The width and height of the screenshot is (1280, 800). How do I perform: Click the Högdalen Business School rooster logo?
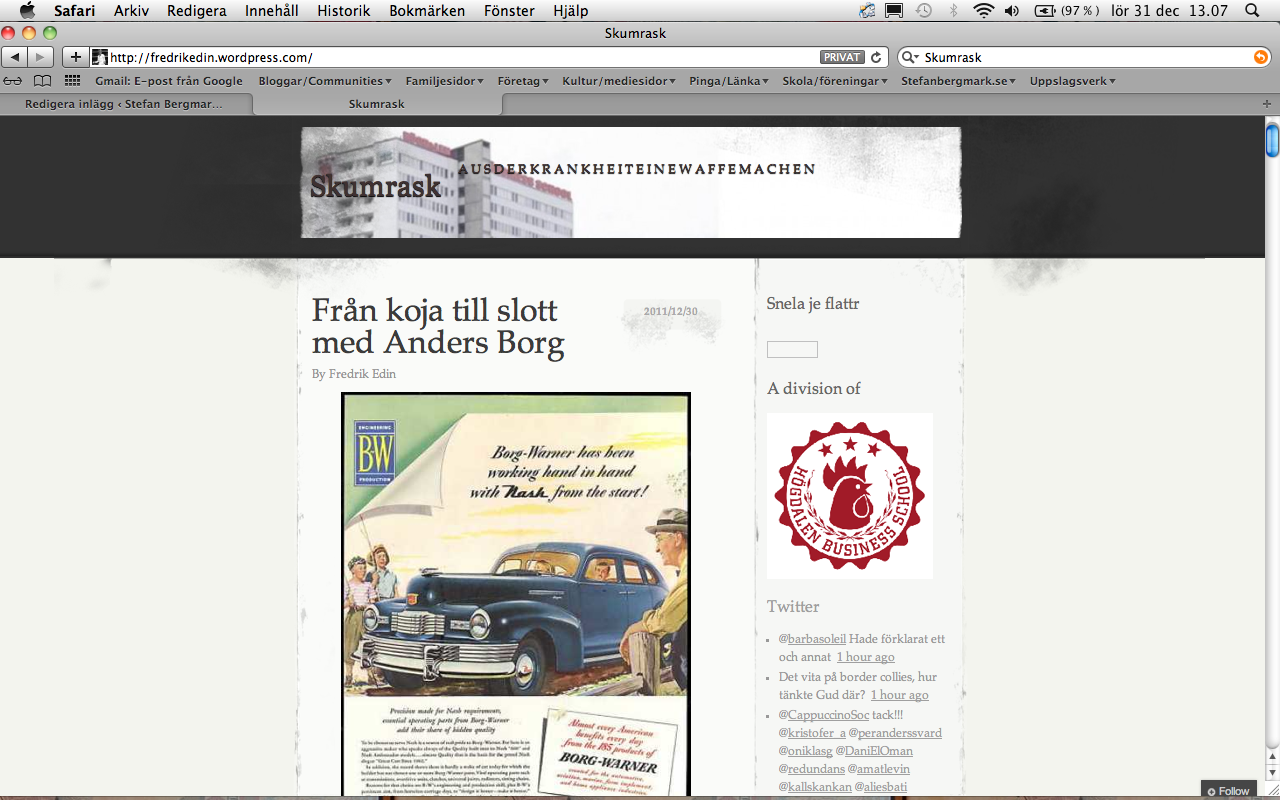(850, 496)
